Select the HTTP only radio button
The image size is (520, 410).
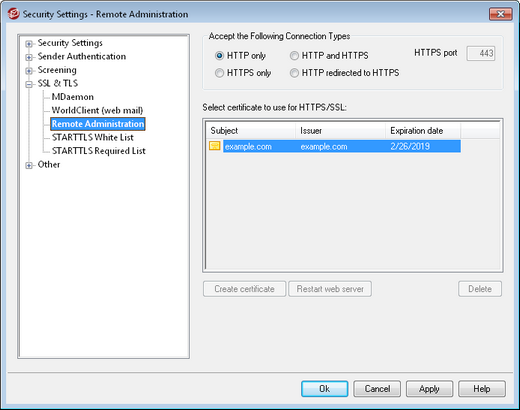point(219,56)
